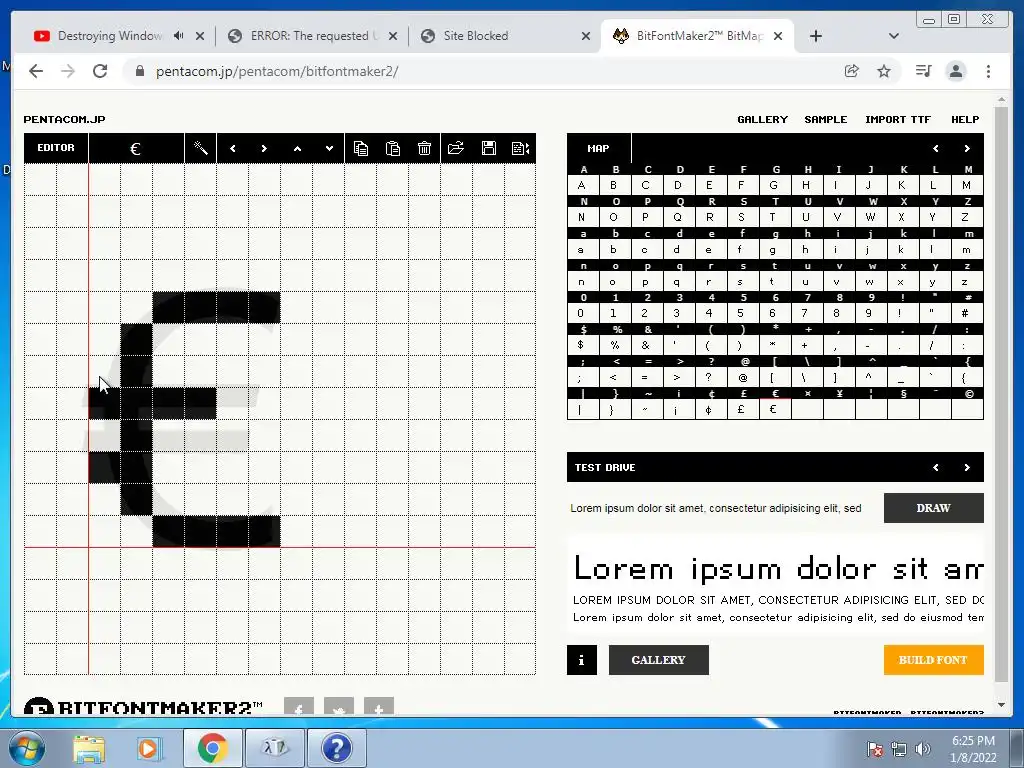
Task: Select the £ glyph cell in the map
Action: pos(742,409)
